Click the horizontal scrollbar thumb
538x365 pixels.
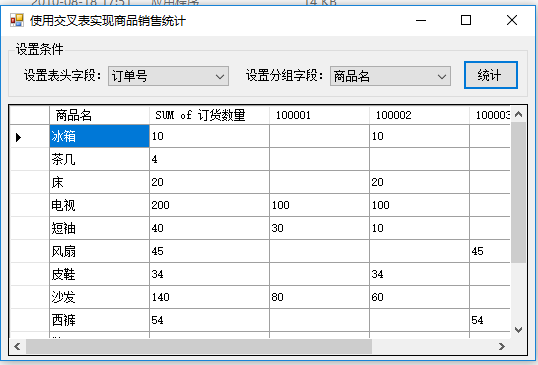[199, 346]
